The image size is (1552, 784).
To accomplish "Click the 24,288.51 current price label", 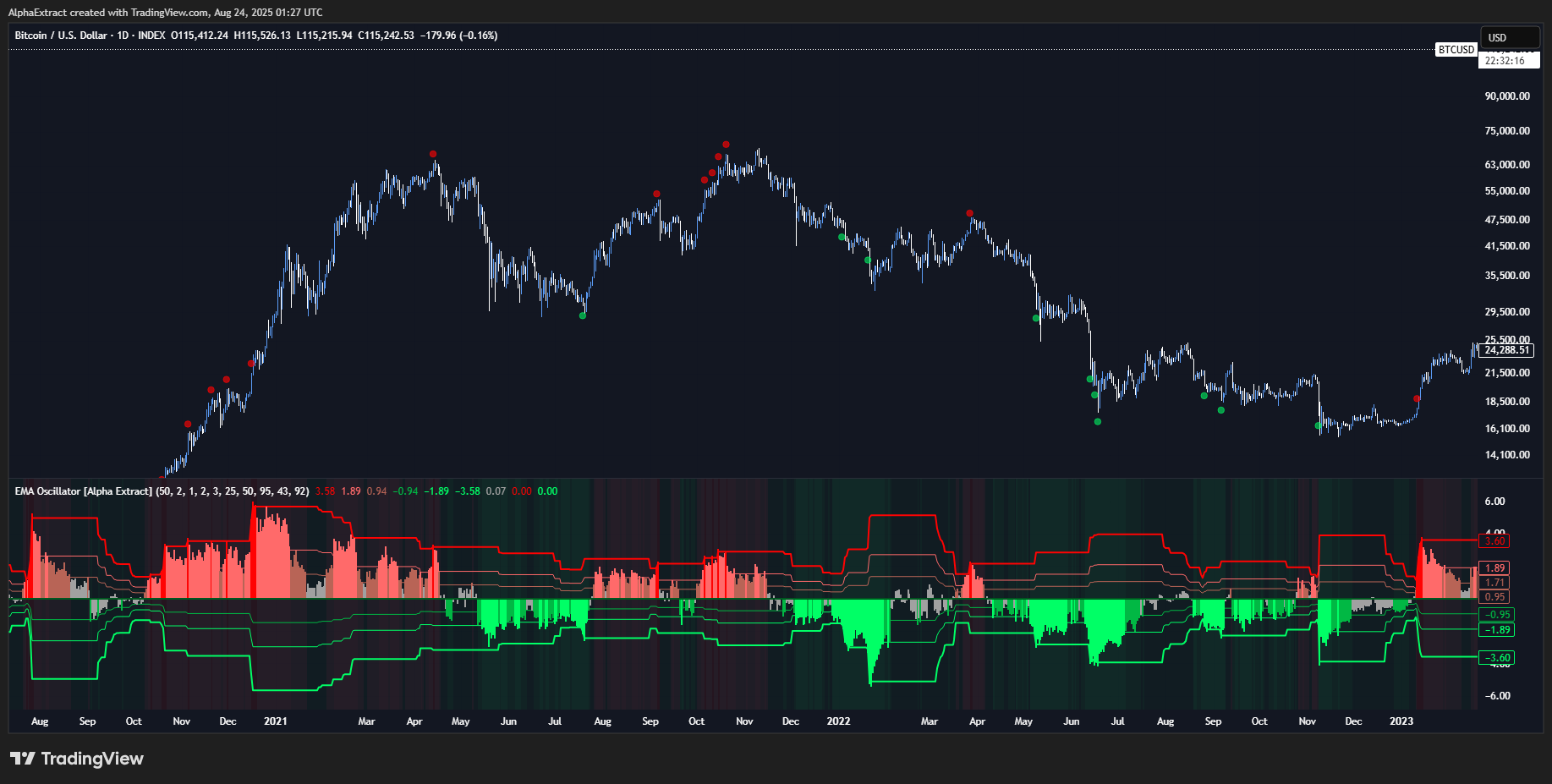I will click(1507, 350).
